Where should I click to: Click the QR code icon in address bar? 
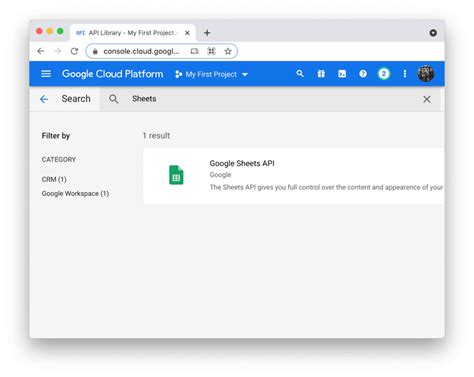211,51
